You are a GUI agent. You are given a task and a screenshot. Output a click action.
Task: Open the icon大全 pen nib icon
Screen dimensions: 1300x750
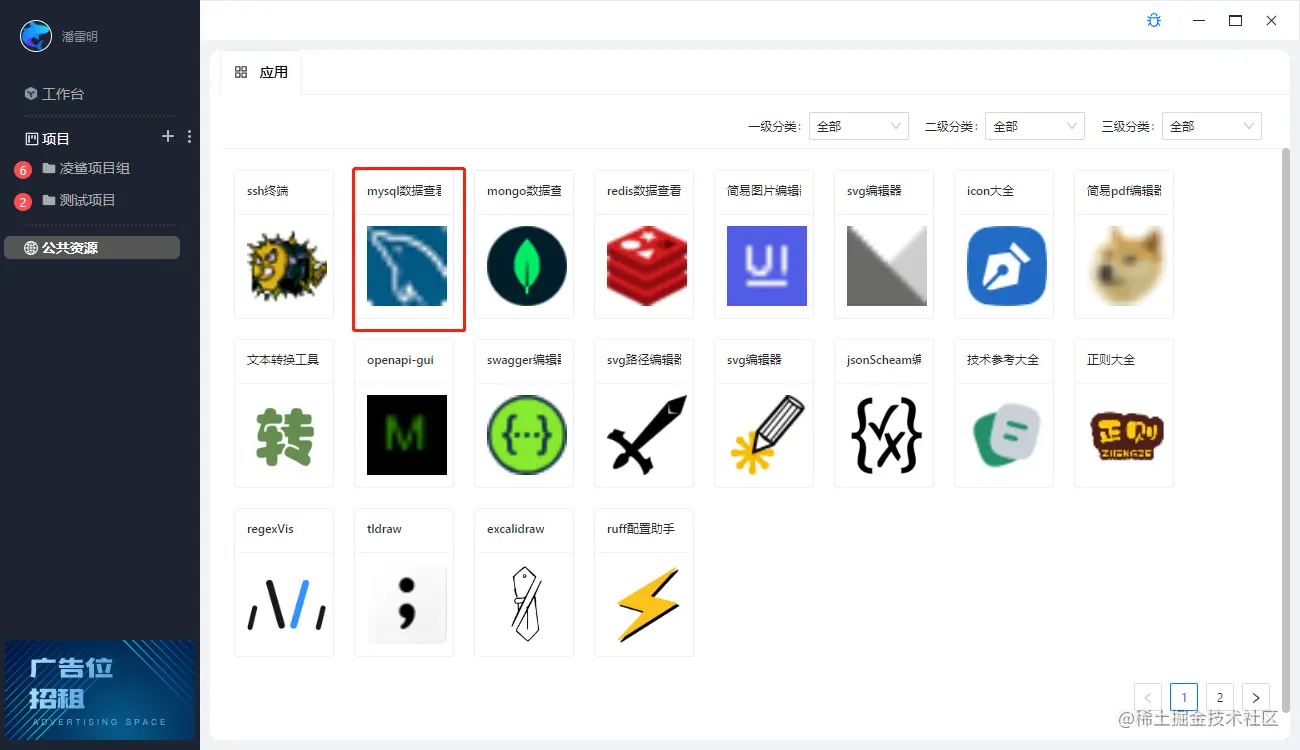pyautogui.click(x=1007, y=266)
